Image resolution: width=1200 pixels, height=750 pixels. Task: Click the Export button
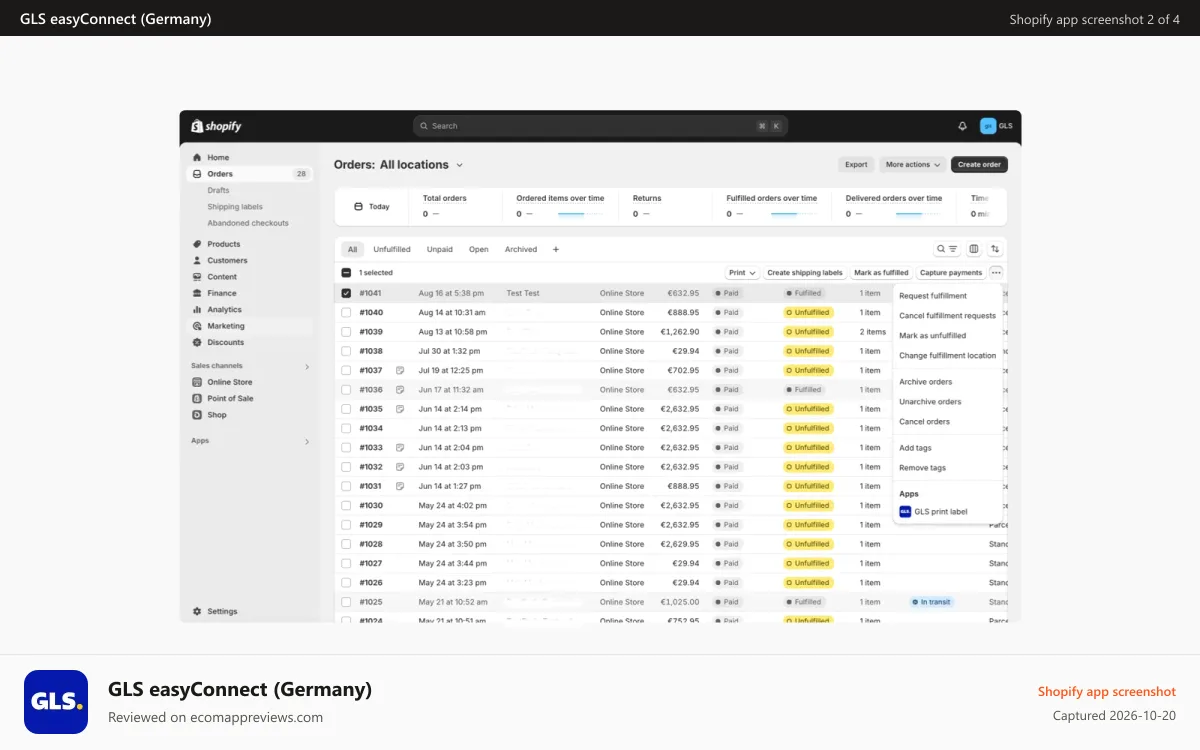(856, 165)
